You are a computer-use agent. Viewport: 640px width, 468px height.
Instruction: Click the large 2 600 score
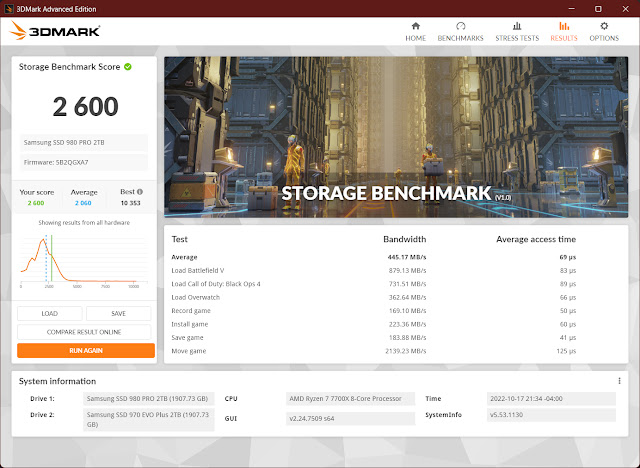tap(85, 106)
